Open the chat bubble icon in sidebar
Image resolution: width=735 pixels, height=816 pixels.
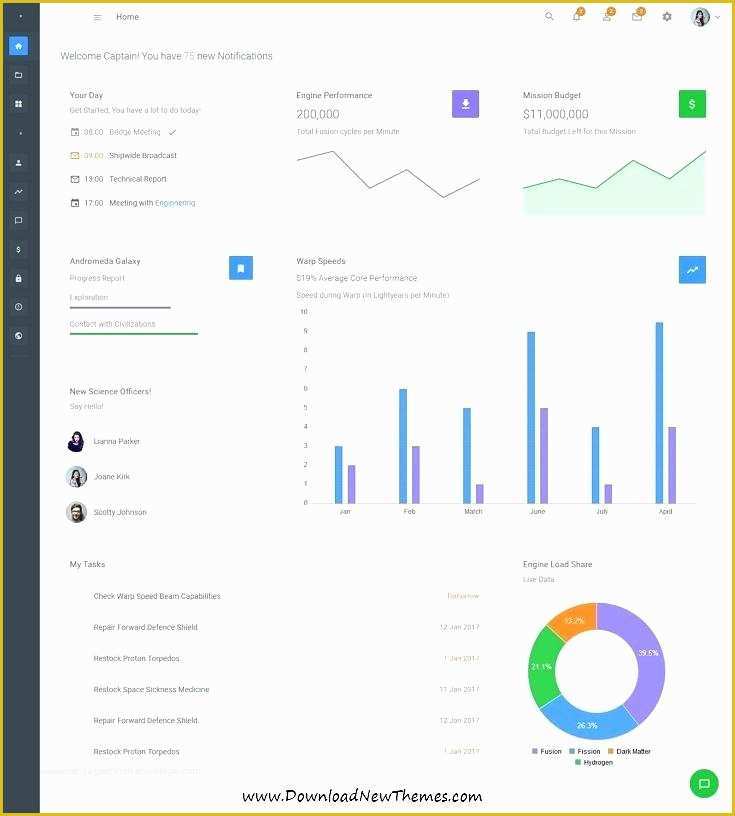point(19,221)
